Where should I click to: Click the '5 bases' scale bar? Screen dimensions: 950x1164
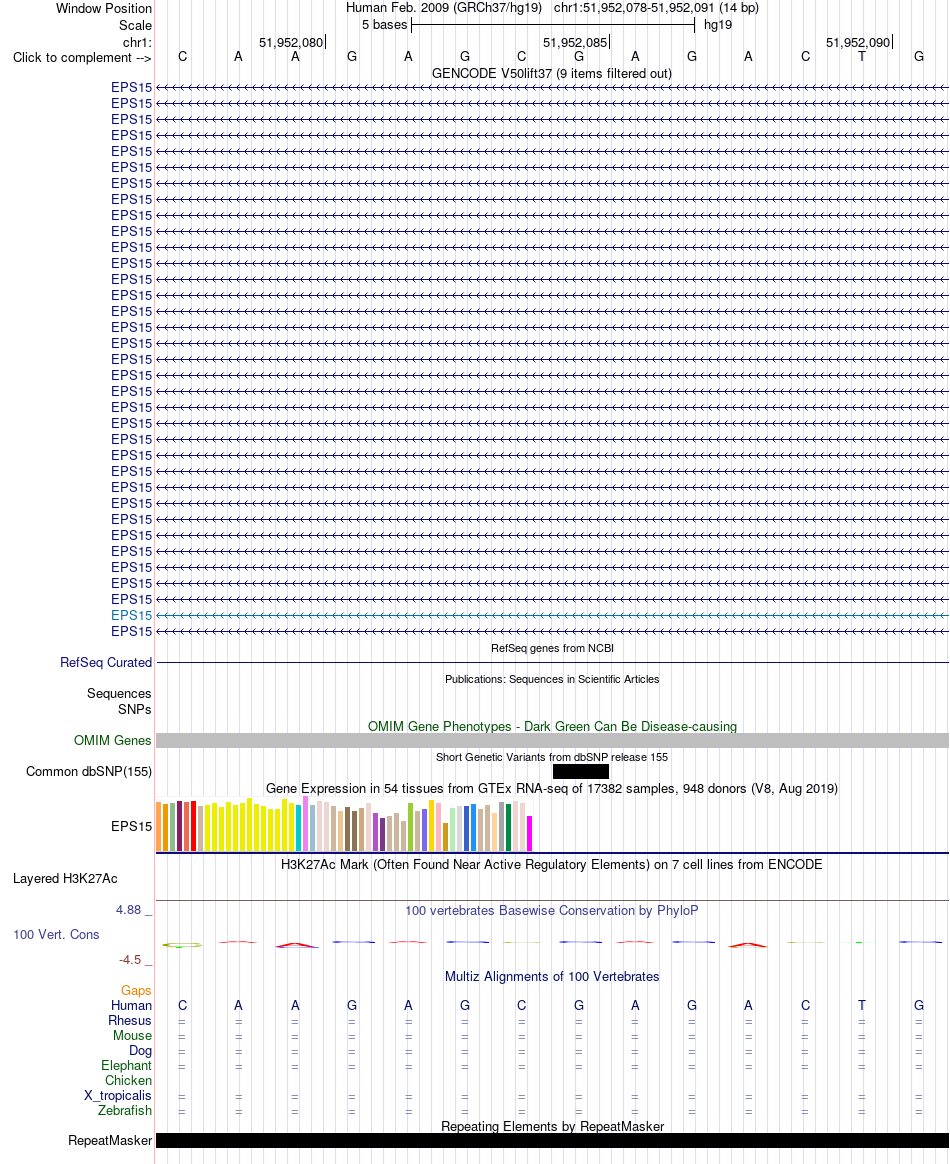point(552,24)
